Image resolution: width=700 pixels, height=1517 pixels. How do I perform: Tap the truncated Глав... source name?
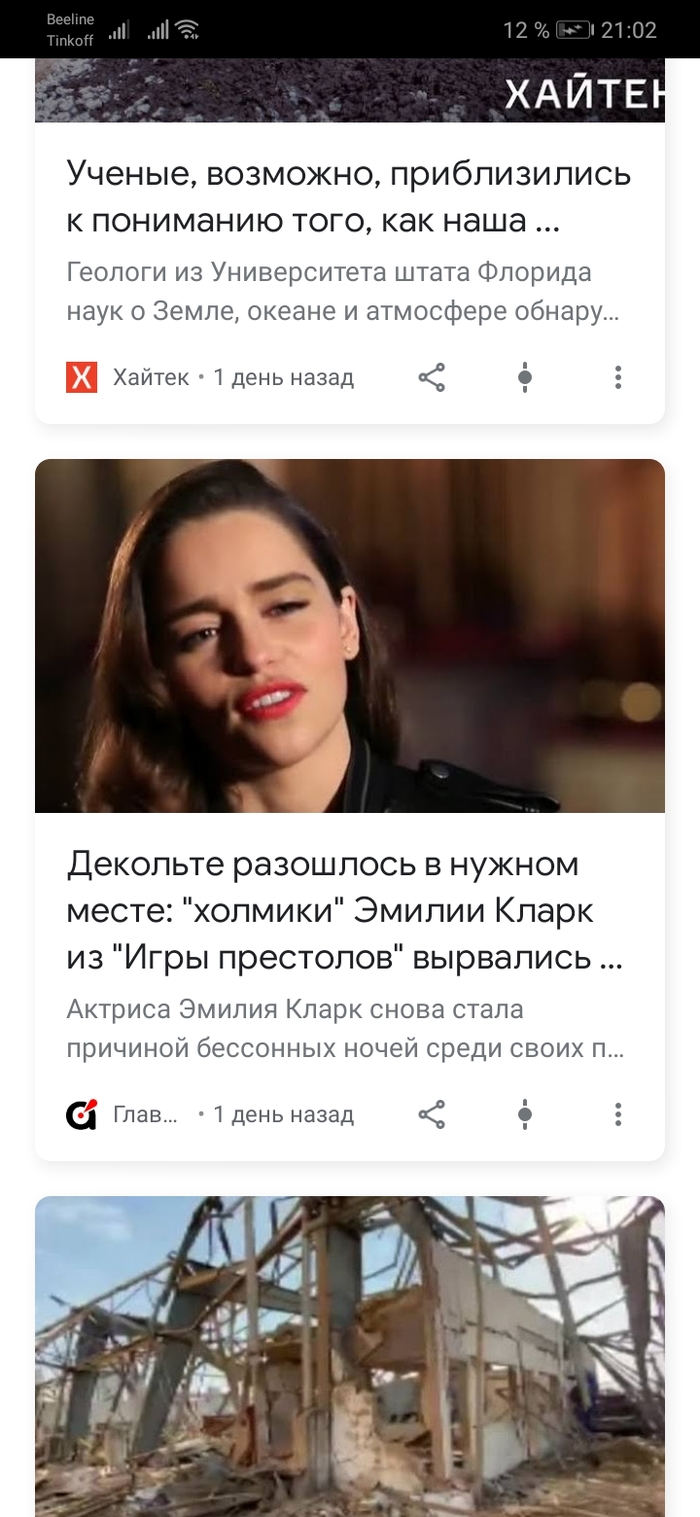click(x=146, y=1114)
